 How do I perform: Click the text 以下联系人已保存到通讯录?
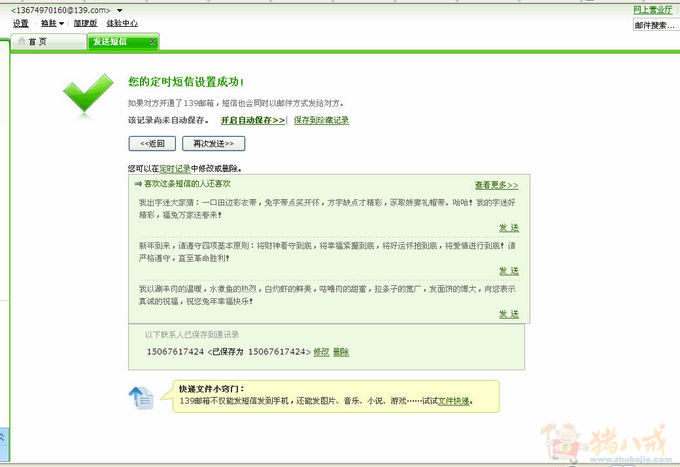[x=192, y=335]
